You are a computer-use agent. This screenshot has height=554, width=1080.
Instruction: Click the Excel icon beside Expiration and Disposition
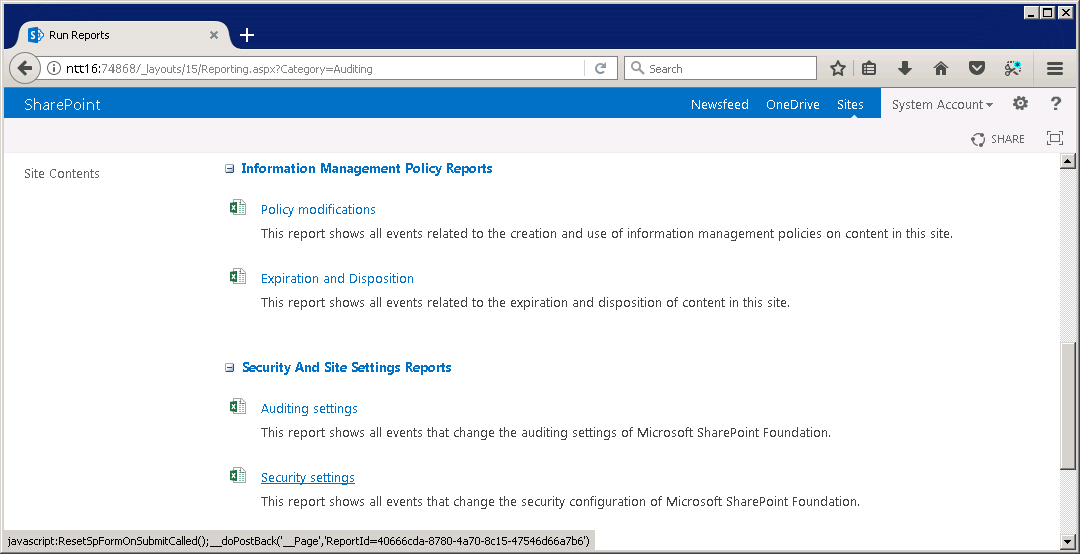click(238, 276)
